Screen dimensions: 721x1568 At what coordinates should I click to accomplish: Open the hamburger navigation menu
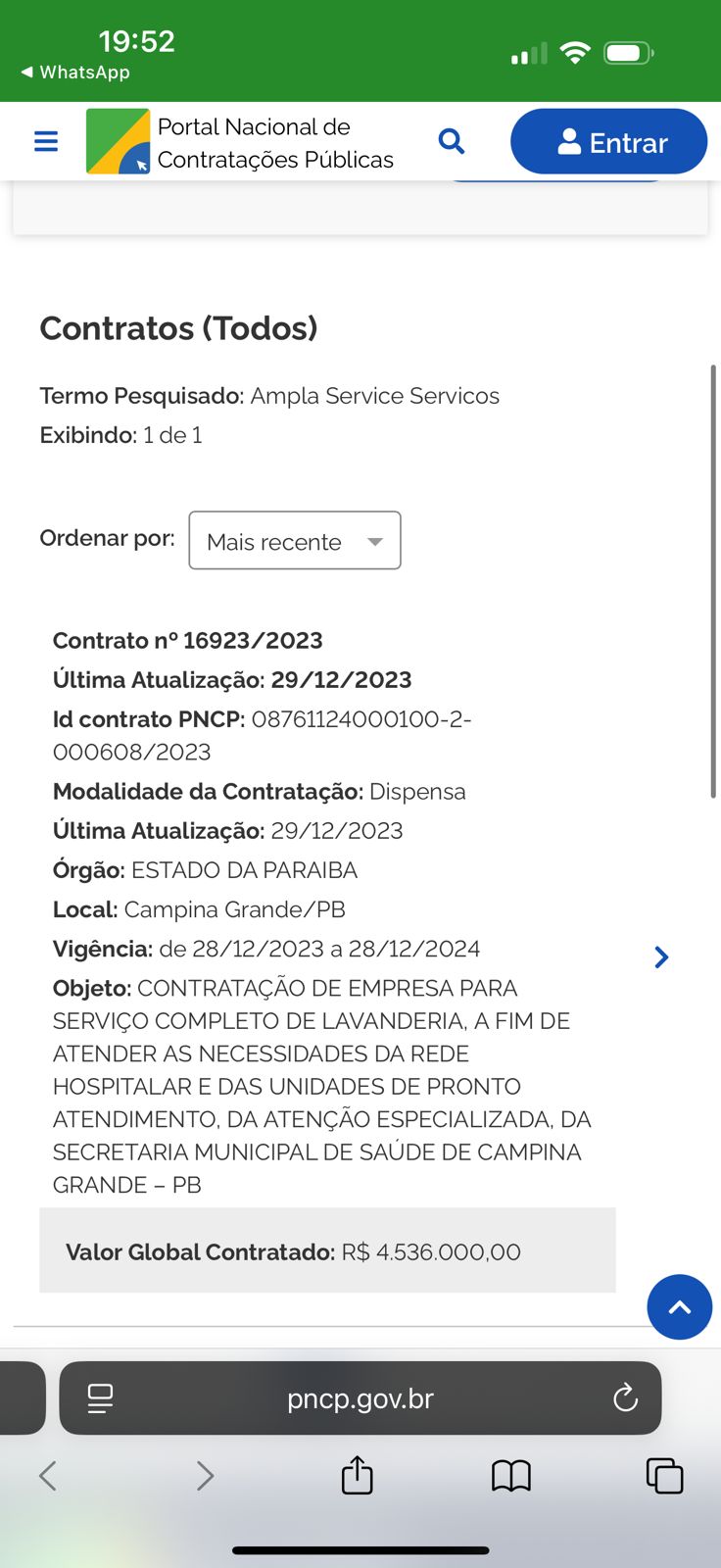point(46,142)
